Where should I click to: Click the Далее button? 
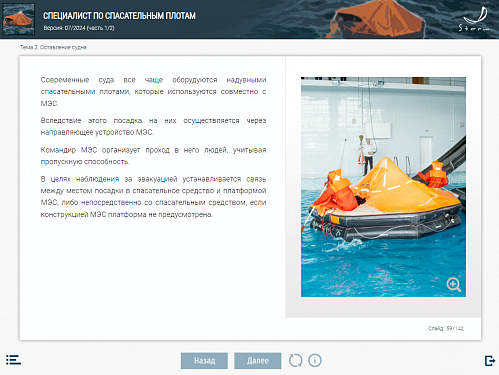pos(258,361)
